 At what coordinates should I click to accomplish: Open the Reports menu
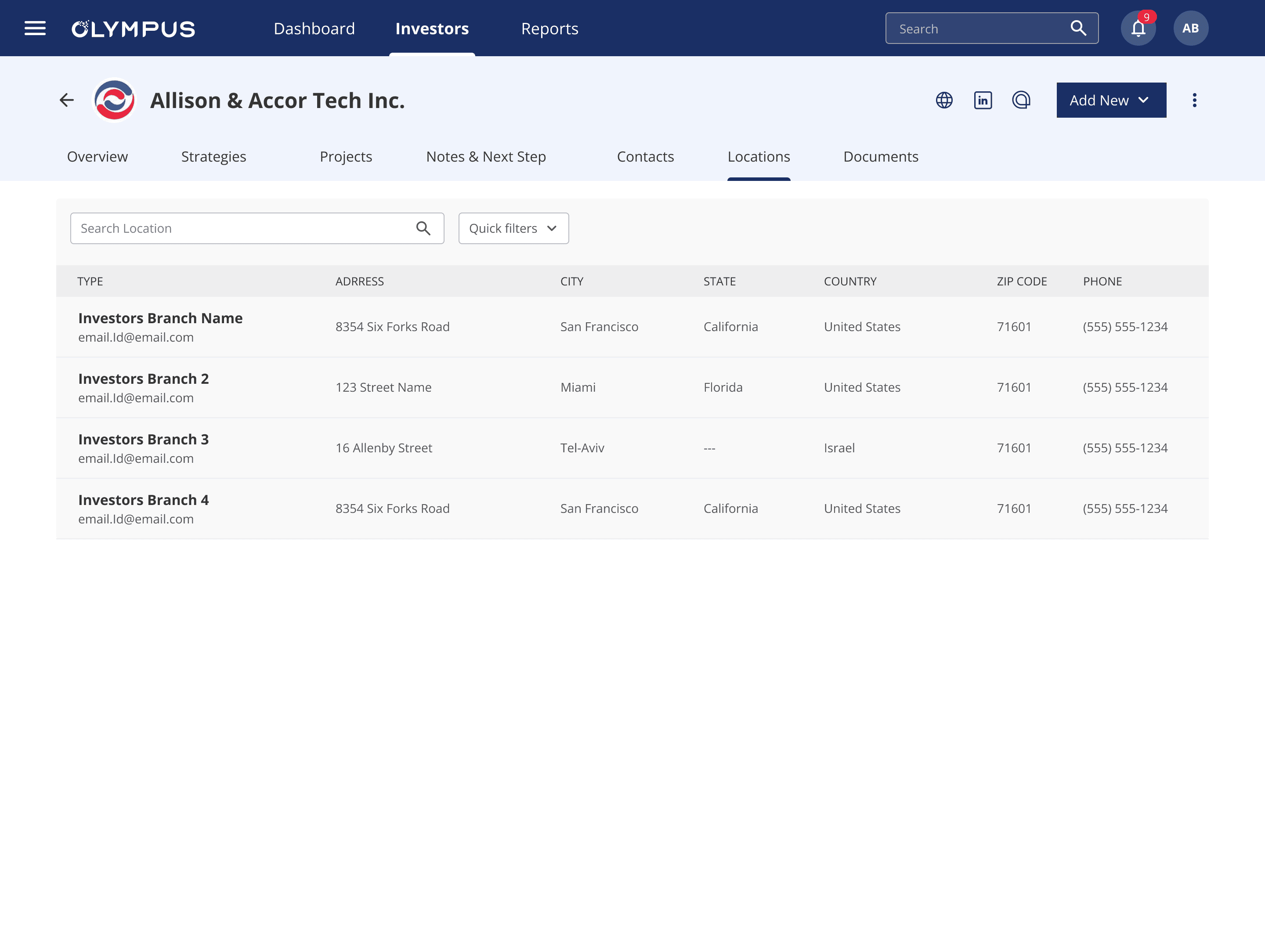[549, 29]
